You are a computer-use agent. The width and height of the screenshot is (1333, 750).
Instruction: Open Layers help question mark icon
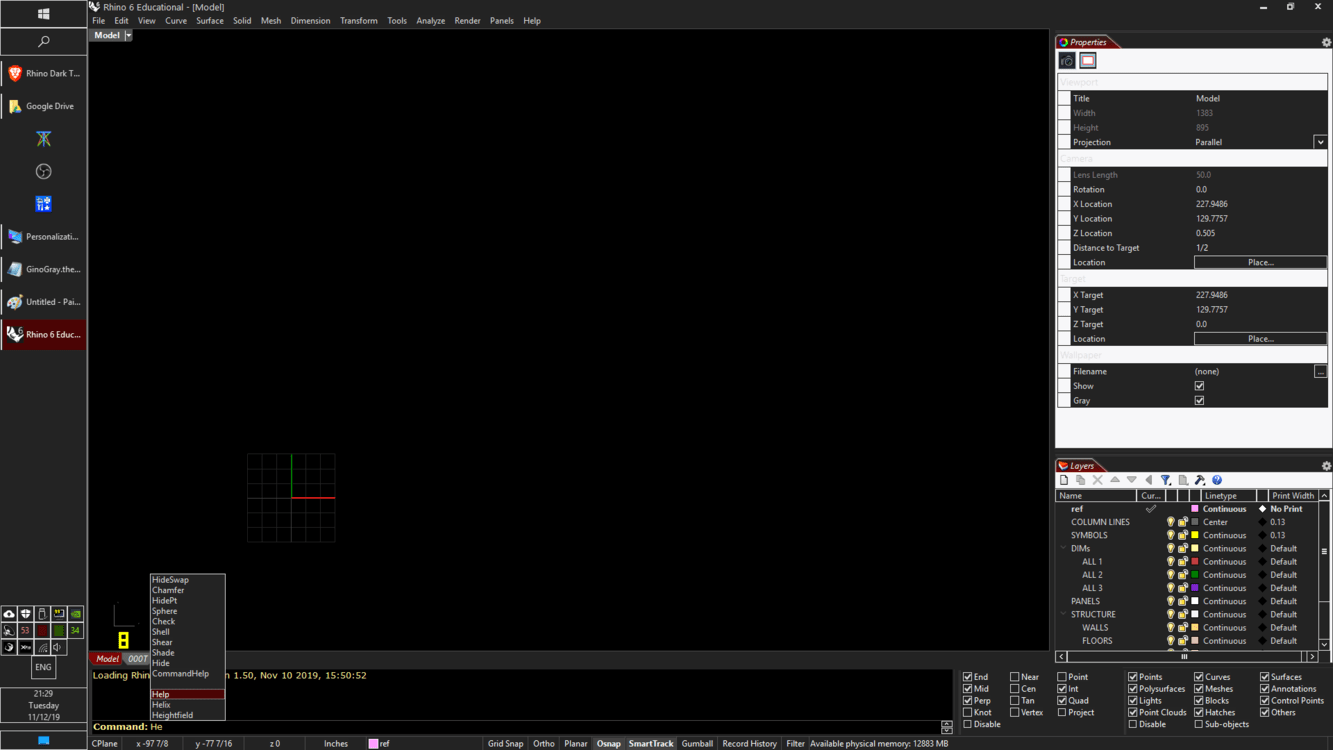coord(1217,480)
